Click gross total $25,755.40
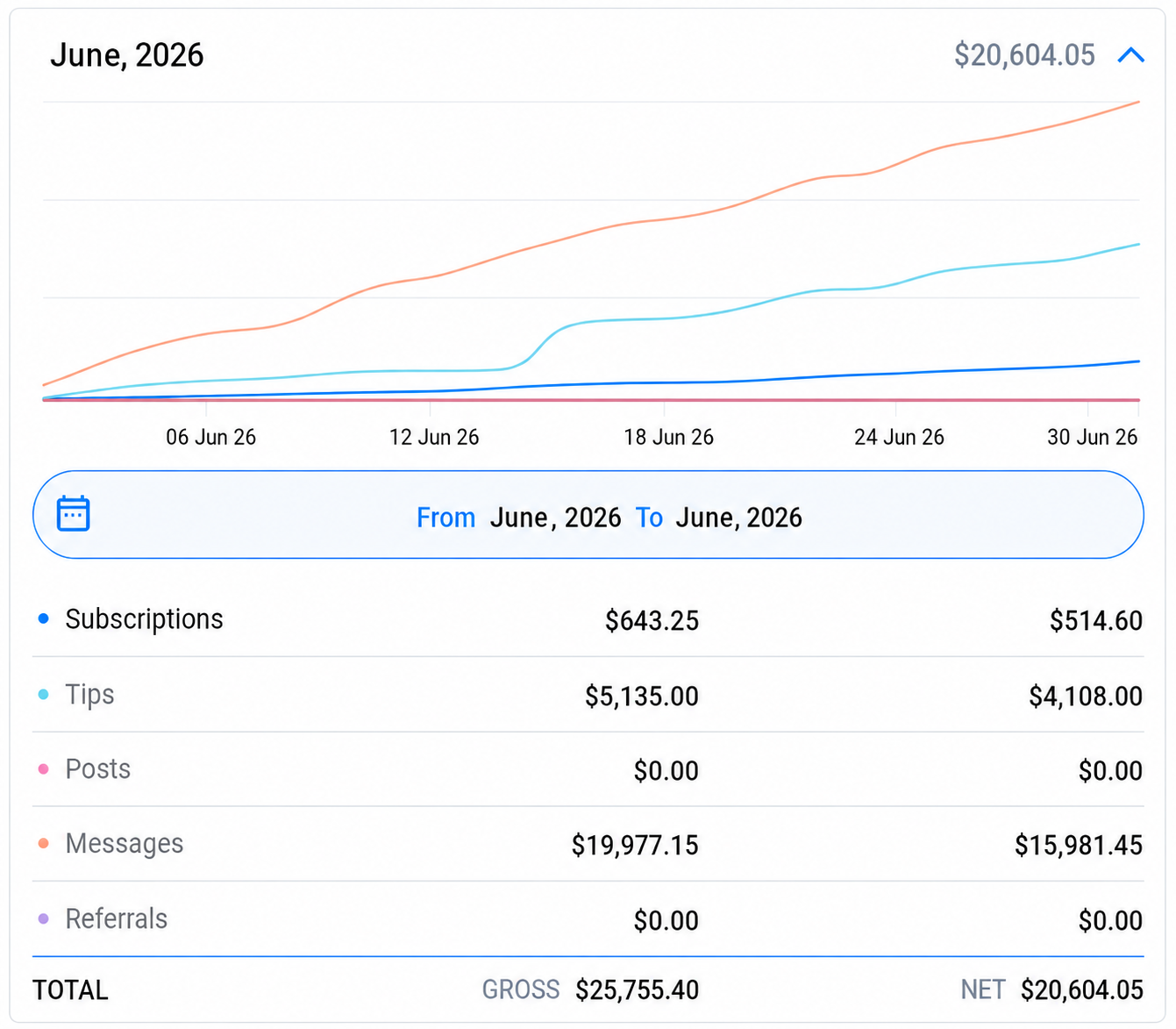Viewport: 1176px width, 1029px height. [x=638, y=990]
